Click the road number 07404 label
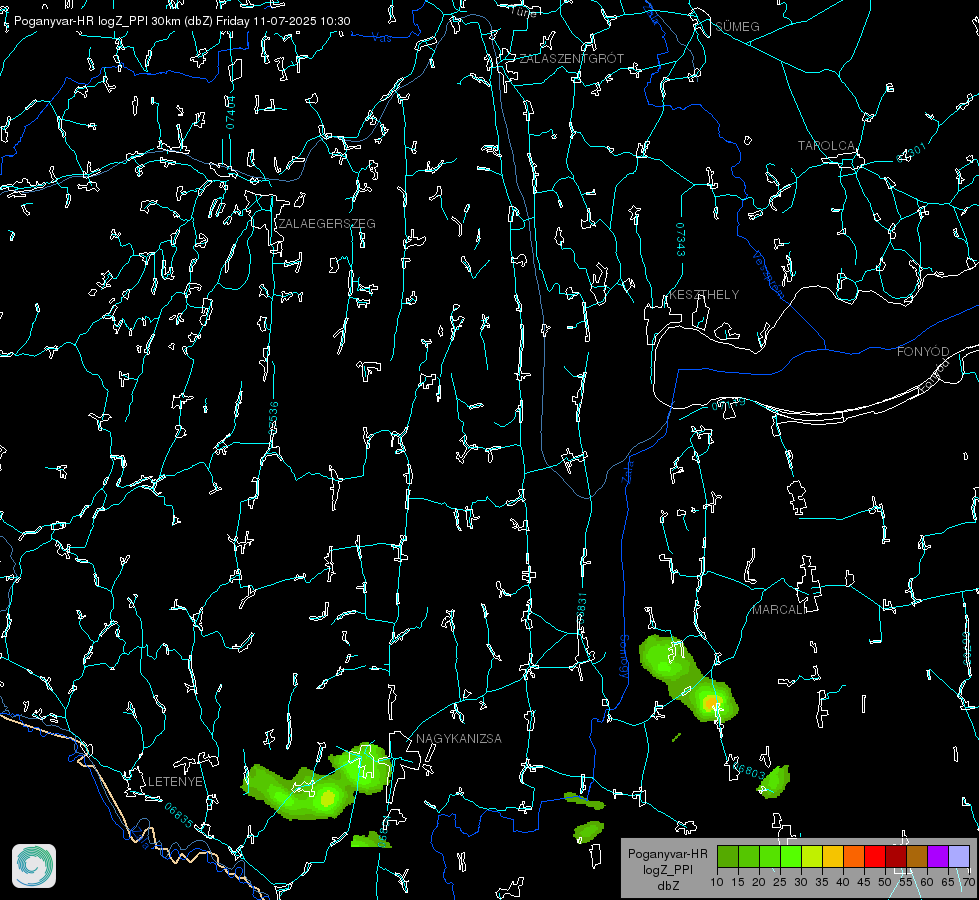Viewport: 979px width, 900px height. click(231, 112)
